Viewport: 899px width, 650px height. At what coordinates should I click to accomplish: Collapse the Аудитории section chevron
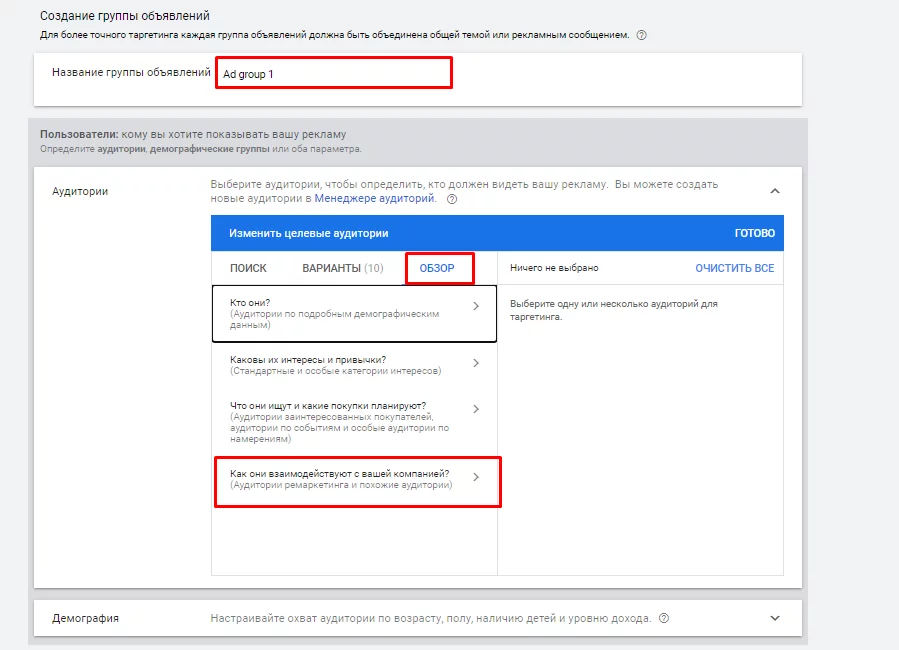775,191
